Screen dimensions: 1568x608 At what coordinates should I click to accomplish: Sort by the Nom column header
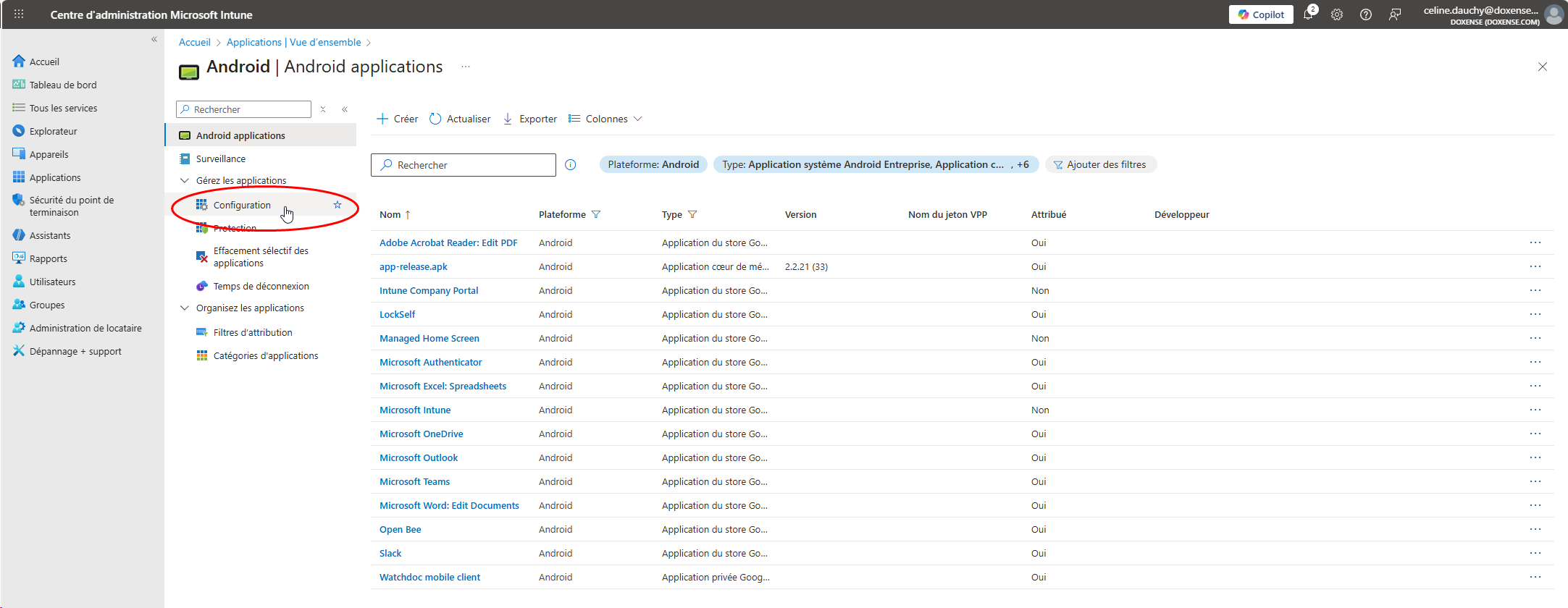click(390, 214)
